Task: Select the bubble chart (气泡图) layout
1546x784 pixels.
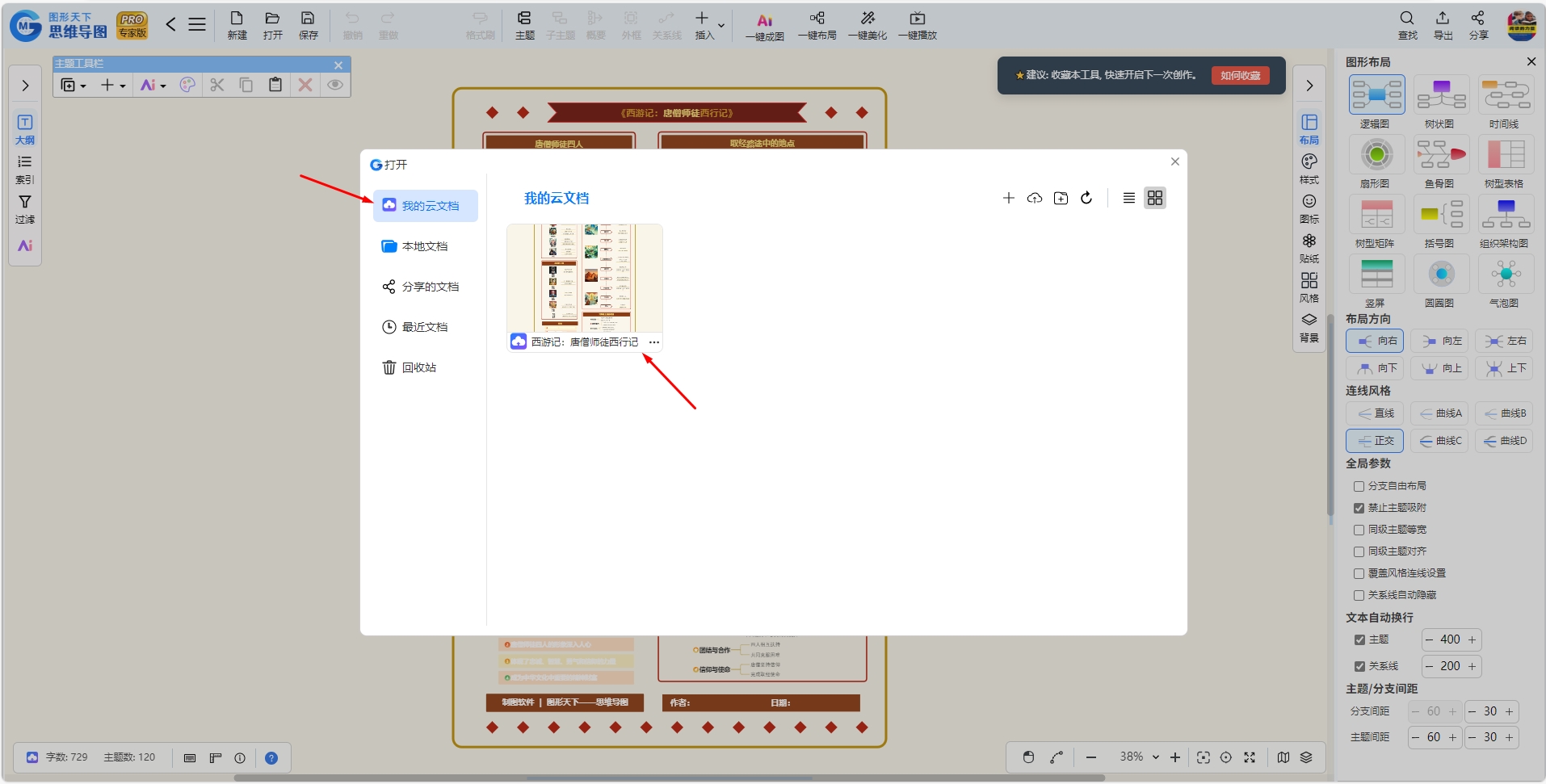Action: 1506,275
